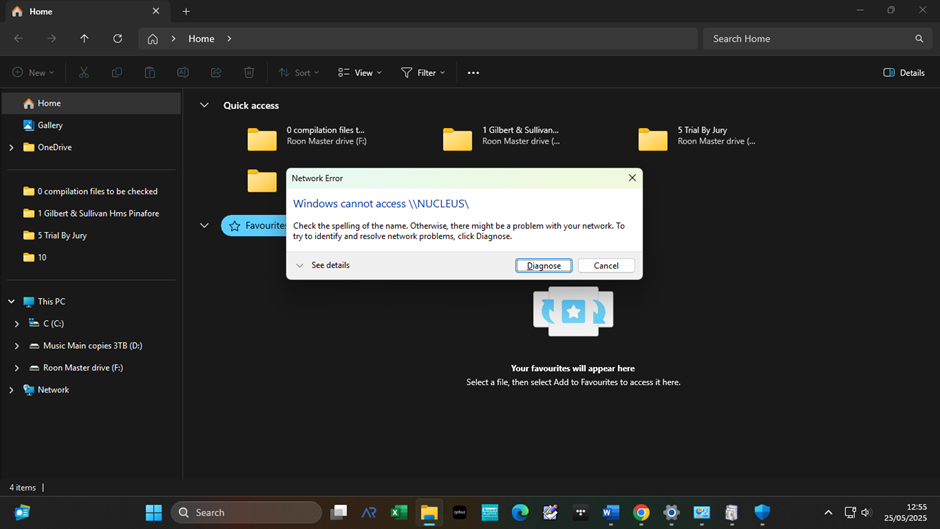Close the Network Error dialog with X
The height and width of the screenshot is (529, 940).
pyautogui.click(x=632, y=178)
